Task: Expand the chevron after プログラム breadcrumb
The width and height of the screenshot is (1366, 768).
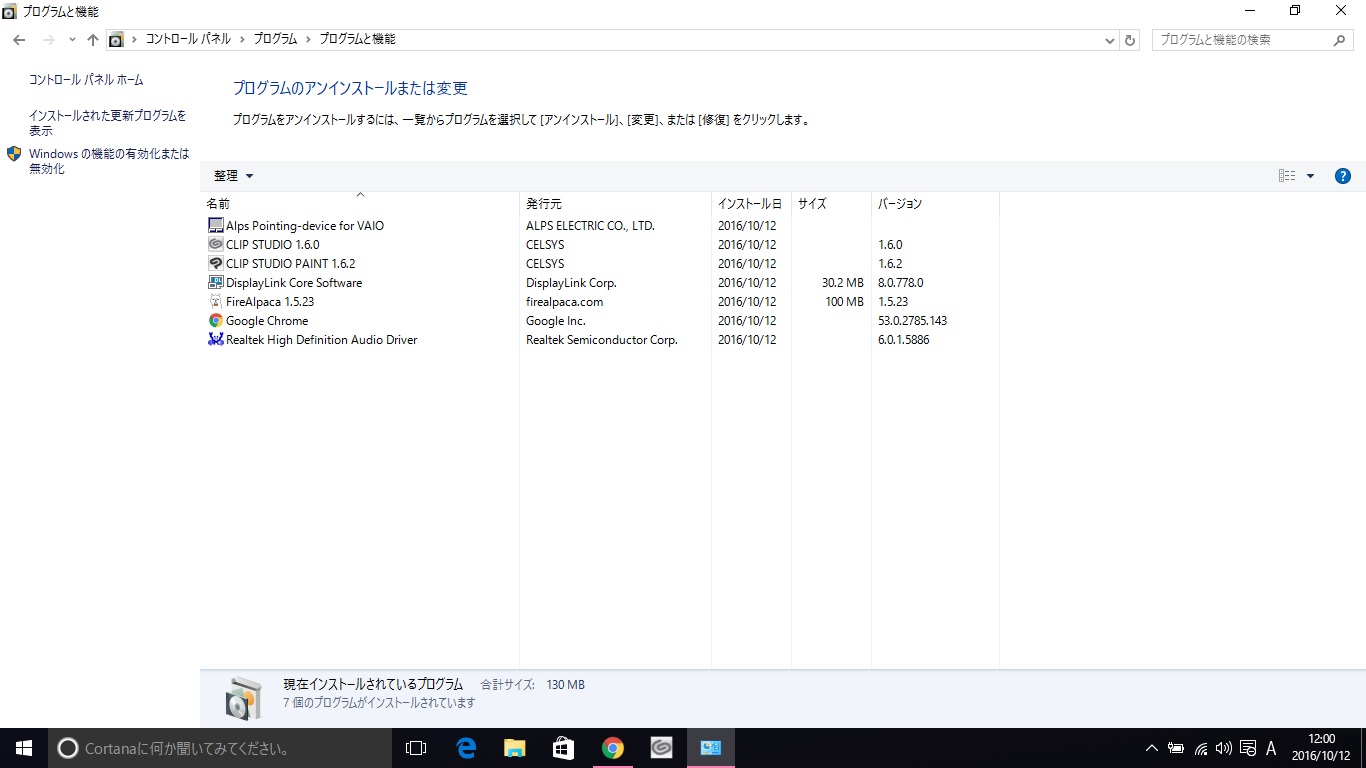Action: [308, 40]
